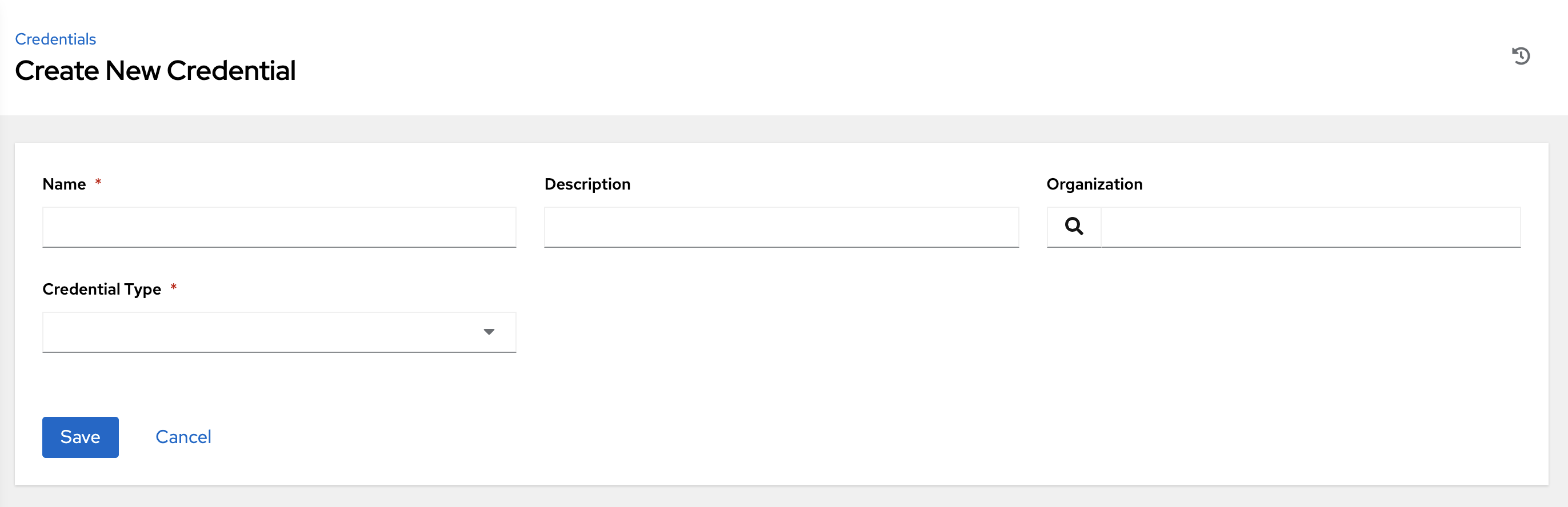Click the Name field label
This screenshot has width=1568, height=507.
tap(64, 184)
